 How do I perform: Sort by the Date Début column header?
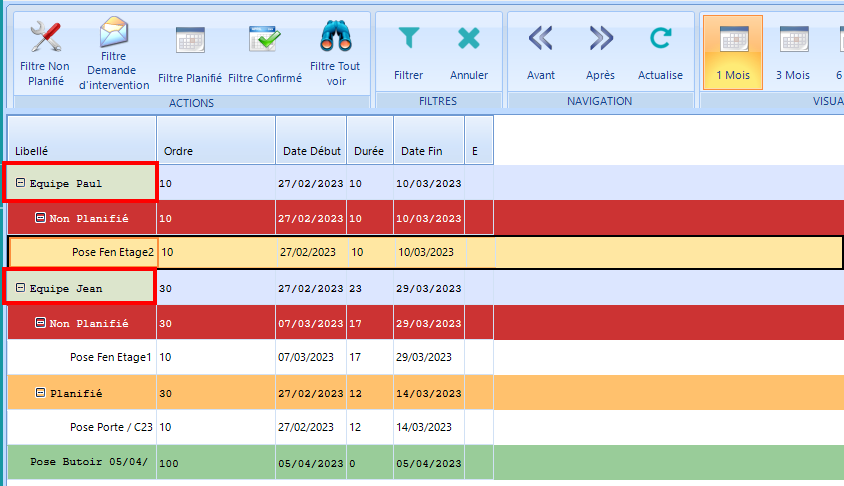coord(311,151)
